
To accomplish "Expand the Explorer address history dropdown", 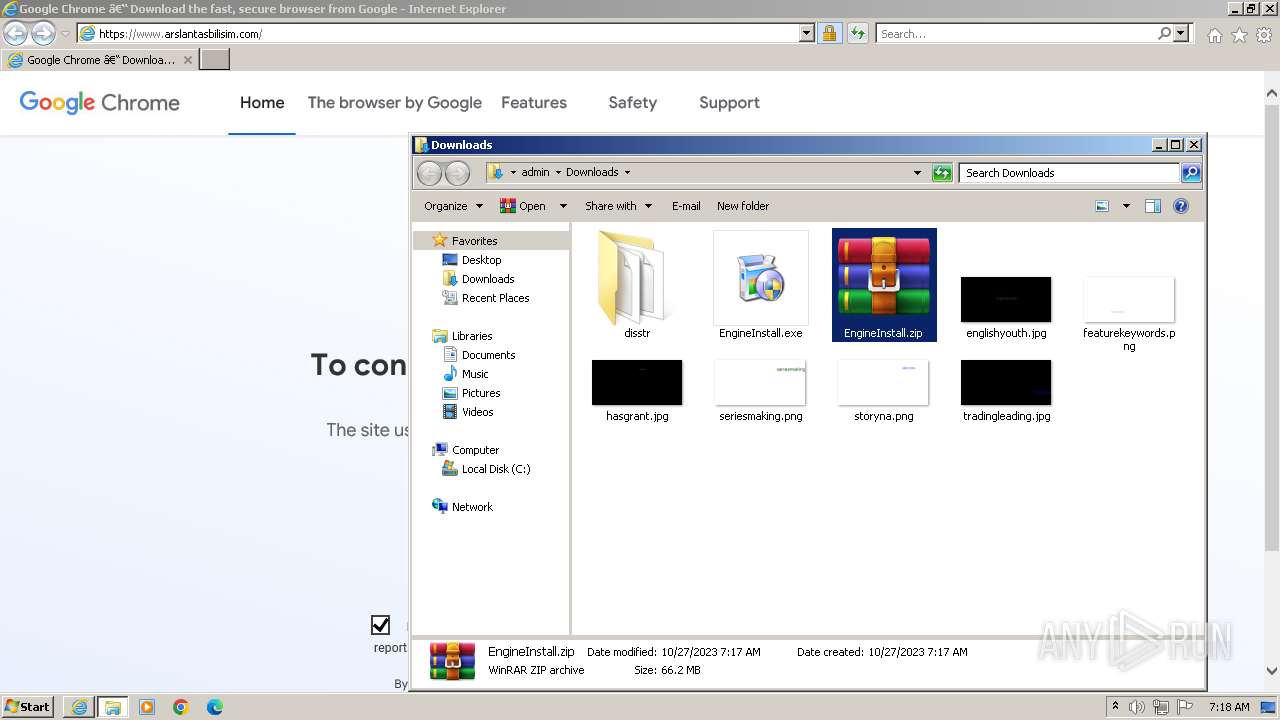I will pyautogui.click(x=917, y=173).
